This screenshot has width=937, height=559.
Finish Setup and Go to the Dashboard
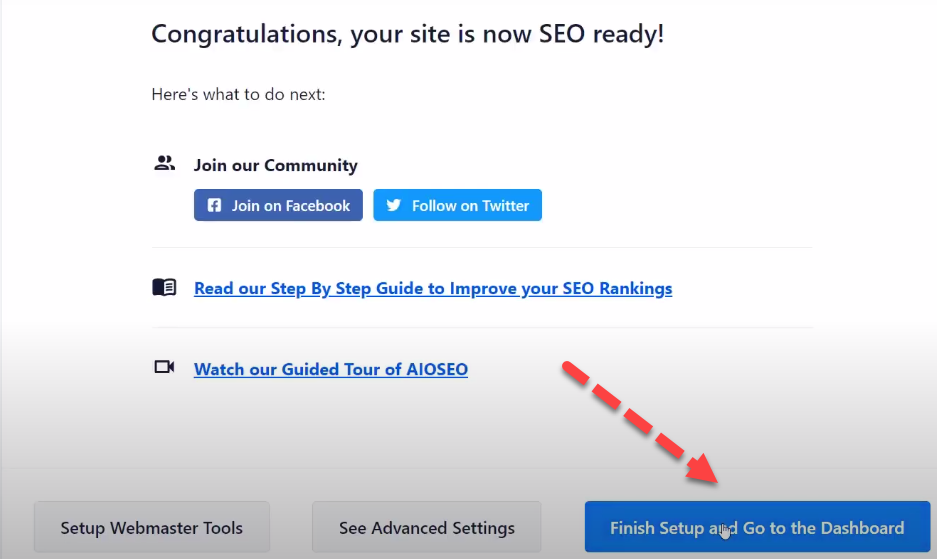tap(757, 527)
